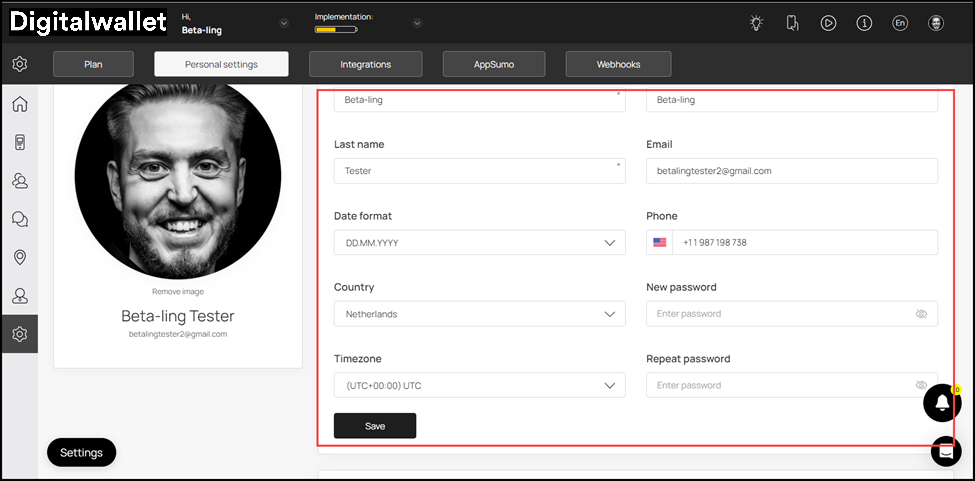Open the mobile phone preview icon

(x=792, y=23)
